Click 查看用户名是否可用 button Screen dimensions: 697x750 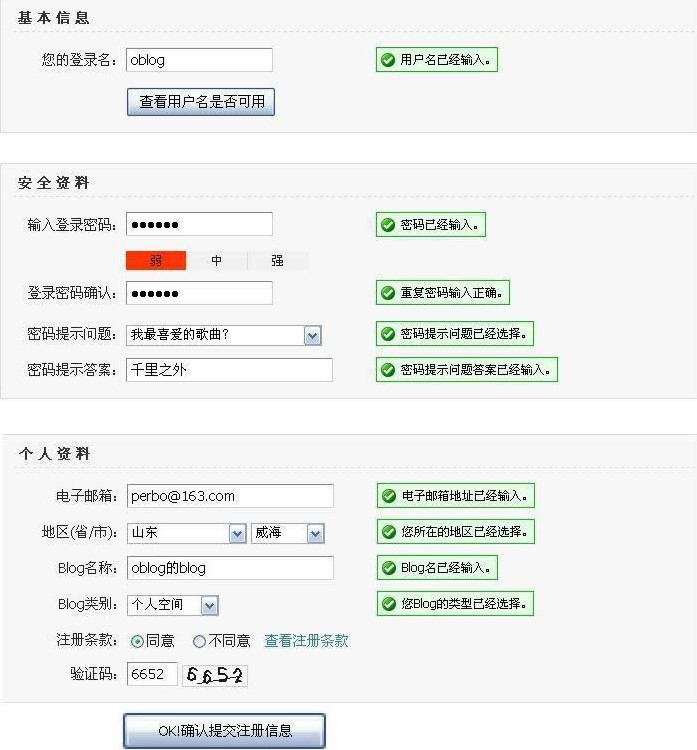200,102
